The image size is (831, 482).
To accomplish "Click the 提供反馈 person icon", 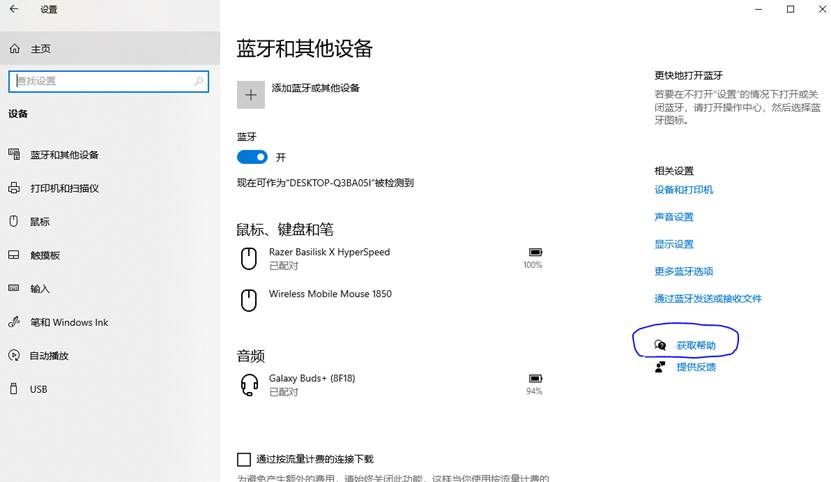I will pyautogui.click(x=660, y=367).
